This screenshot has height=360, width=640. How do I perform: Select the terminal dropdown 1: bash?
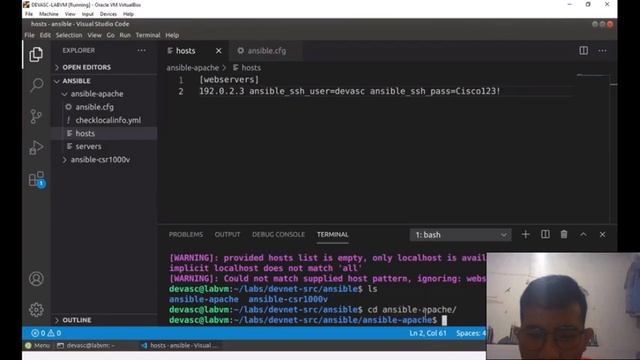[x=460, y=235]
